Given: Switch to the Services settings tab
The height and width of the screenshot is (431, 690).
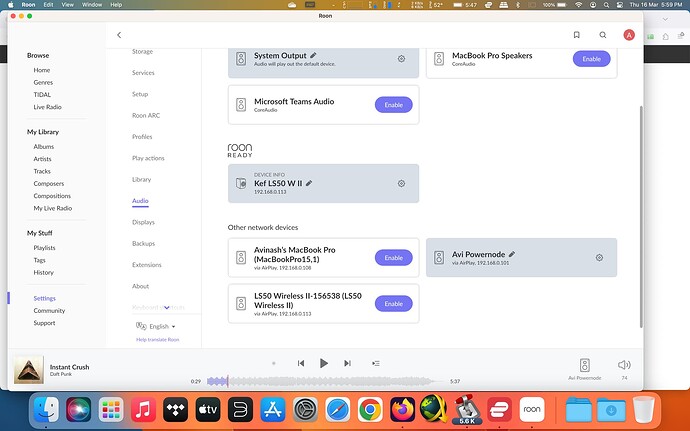Looking at the screenshot, I should (143, 73).
